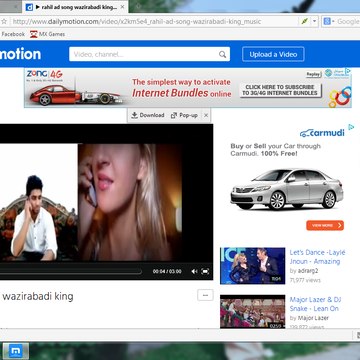Image resolution: width=360 pixels, height=360 pixels.
Task: Click the bookmark star in address bar
Action: [x=4, y=22]
